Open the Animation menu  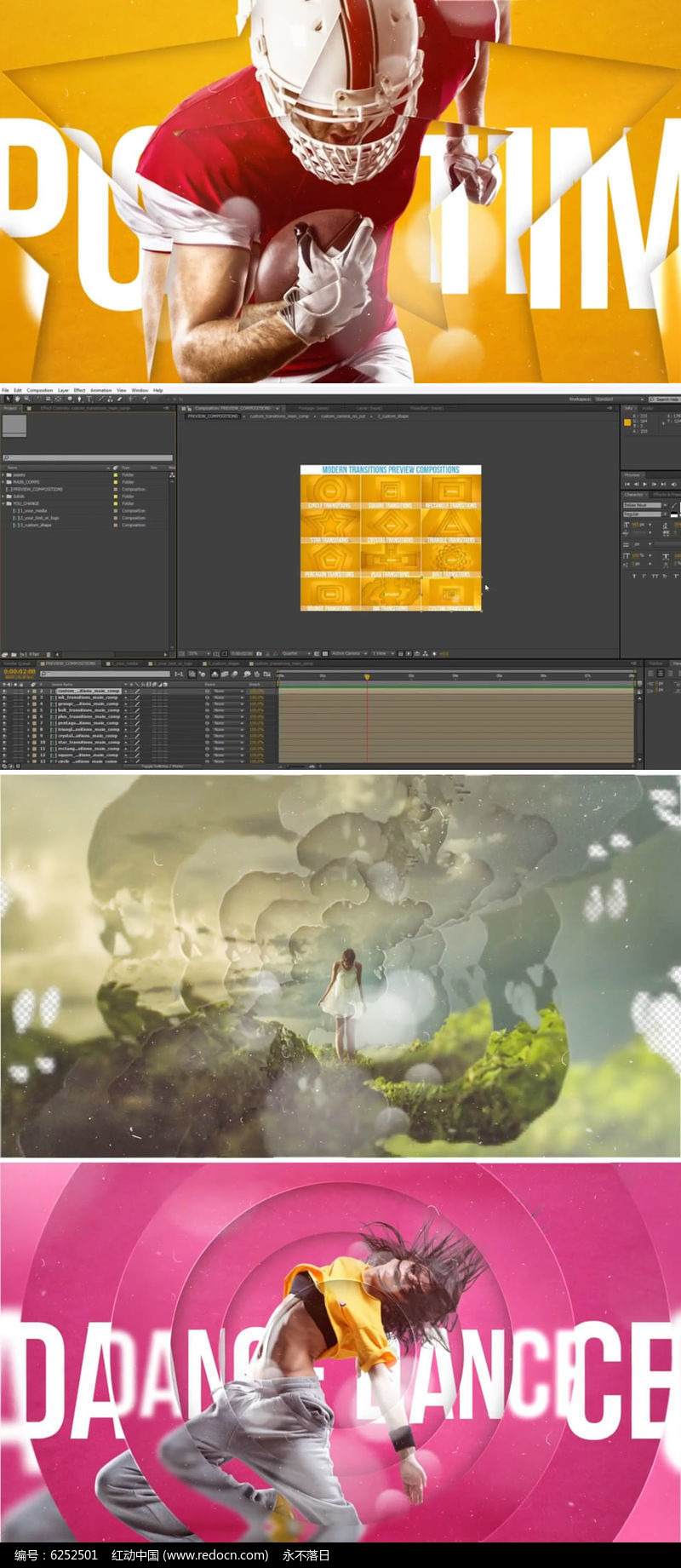pyautogui.click(x=101, y=390)
